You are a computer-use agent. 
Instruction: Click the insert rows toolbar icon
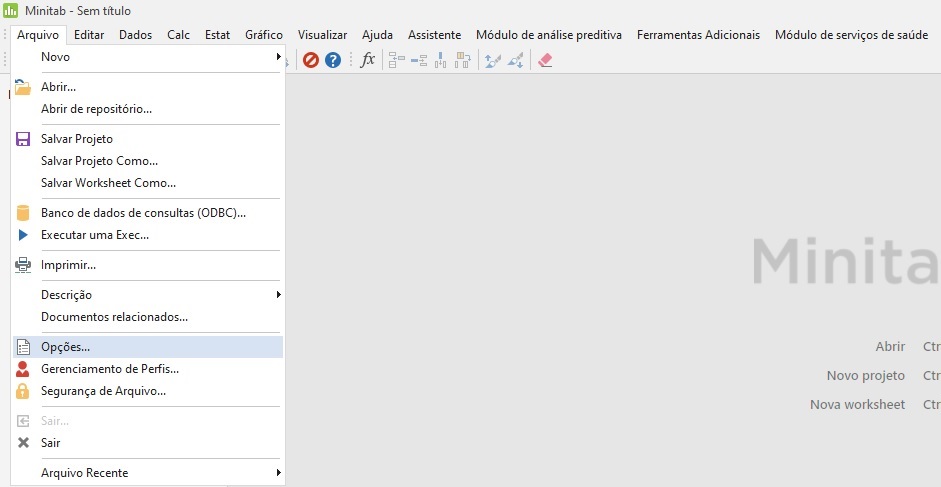[x=419, y=60]
